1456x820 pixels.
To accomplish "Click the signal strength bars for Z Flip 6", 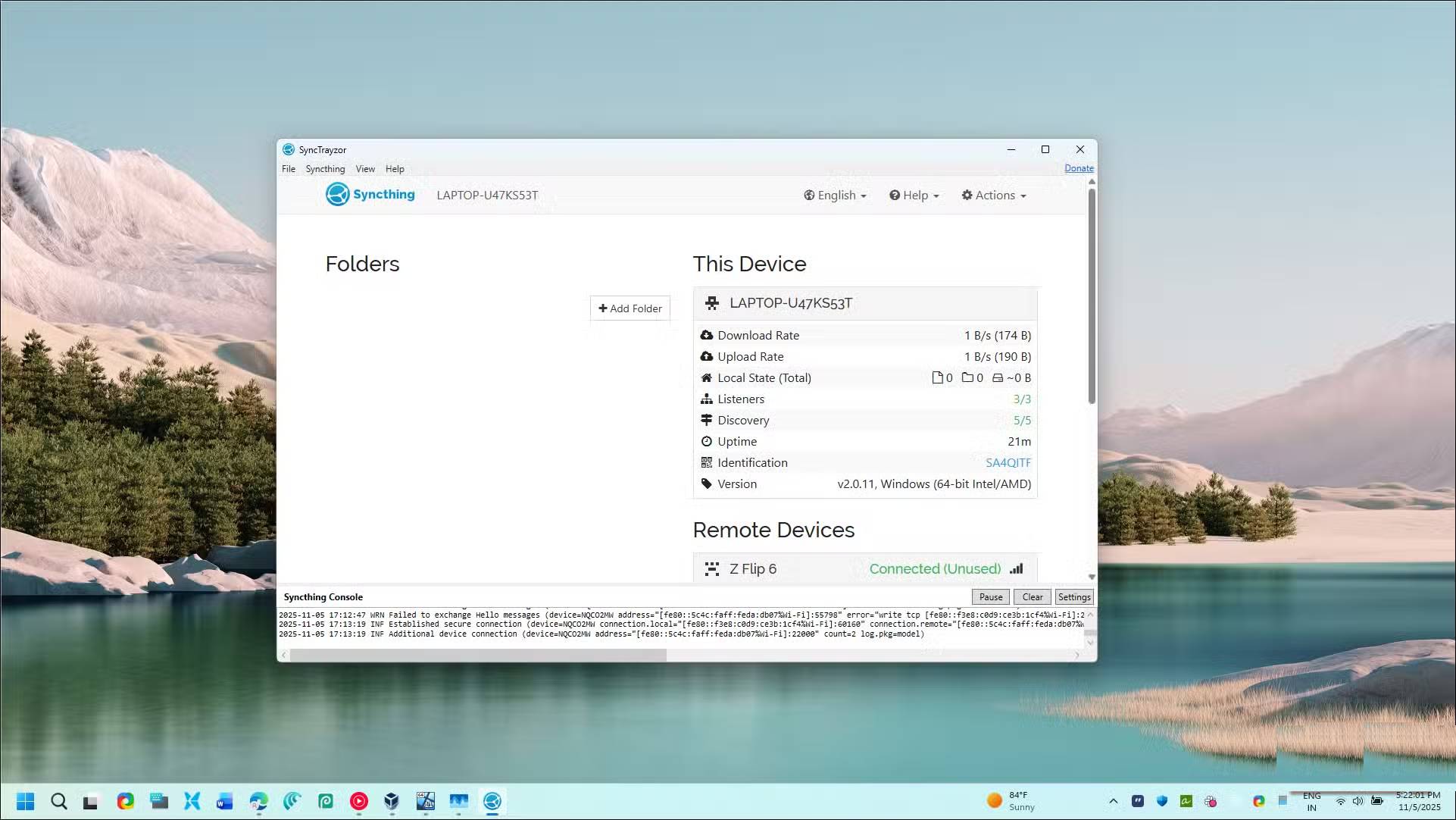I will (1016, 568).
